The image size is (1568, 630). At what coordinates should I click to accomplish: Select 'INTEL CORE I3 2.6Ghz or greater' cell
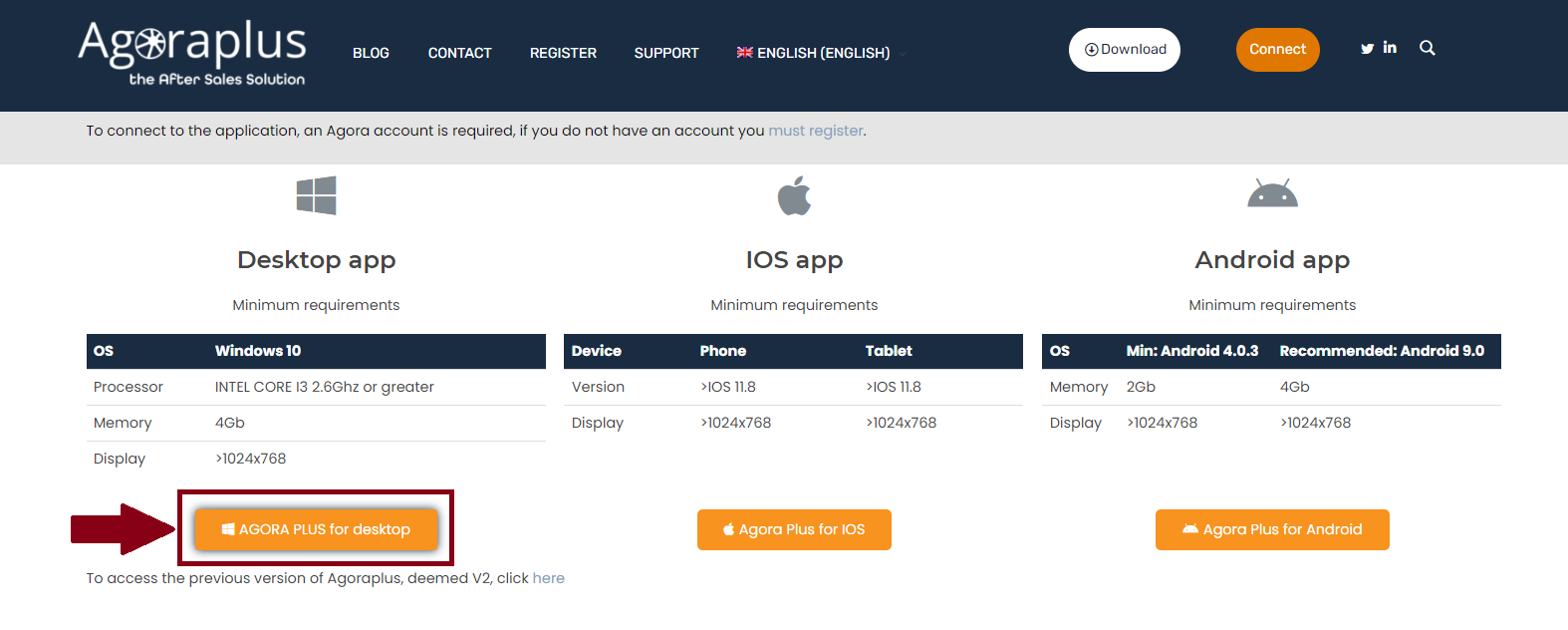[x=325, y=387]
